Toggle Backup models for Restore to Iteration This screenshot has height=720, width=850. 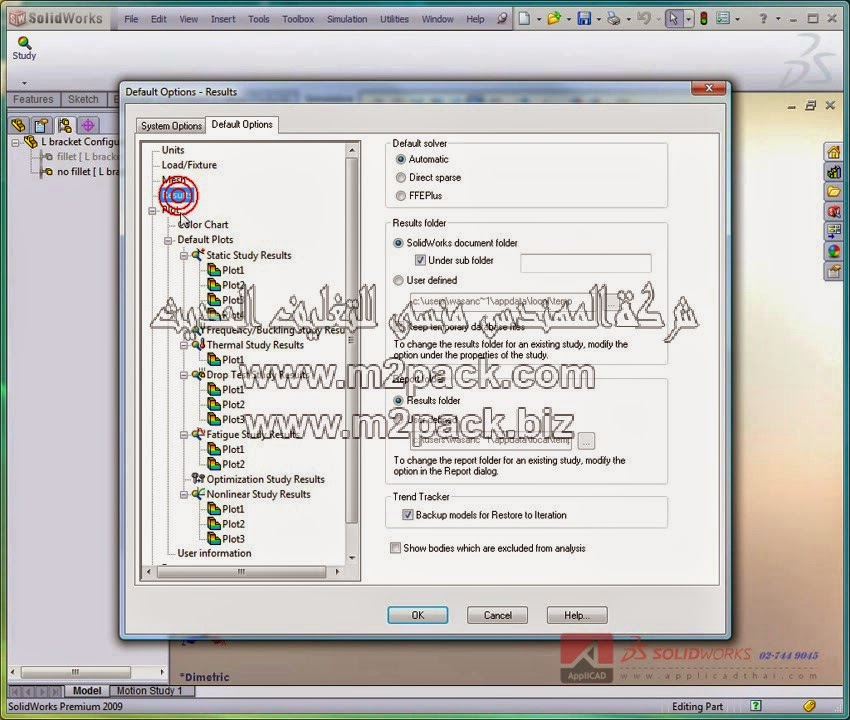click(x=408, y=515)
